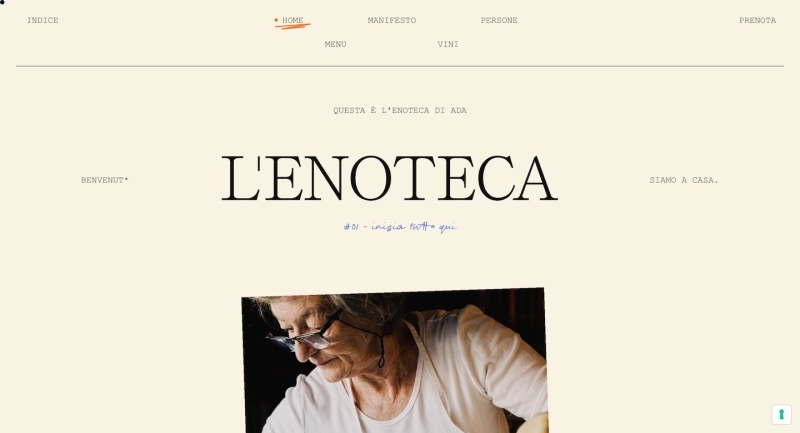
Task: Open the INDICE index link
Action: coord(43,20)
